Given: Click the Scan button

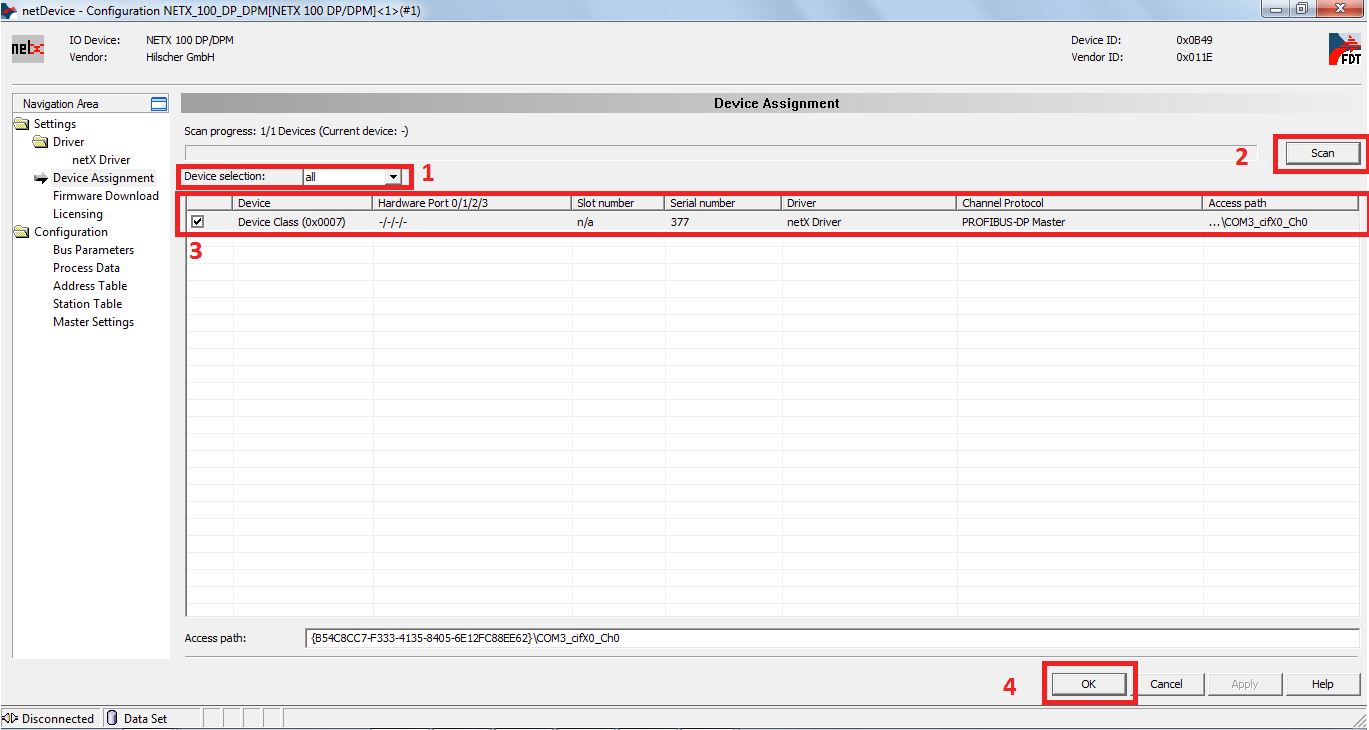Looking at the screenshot, I should (1322, 153).
